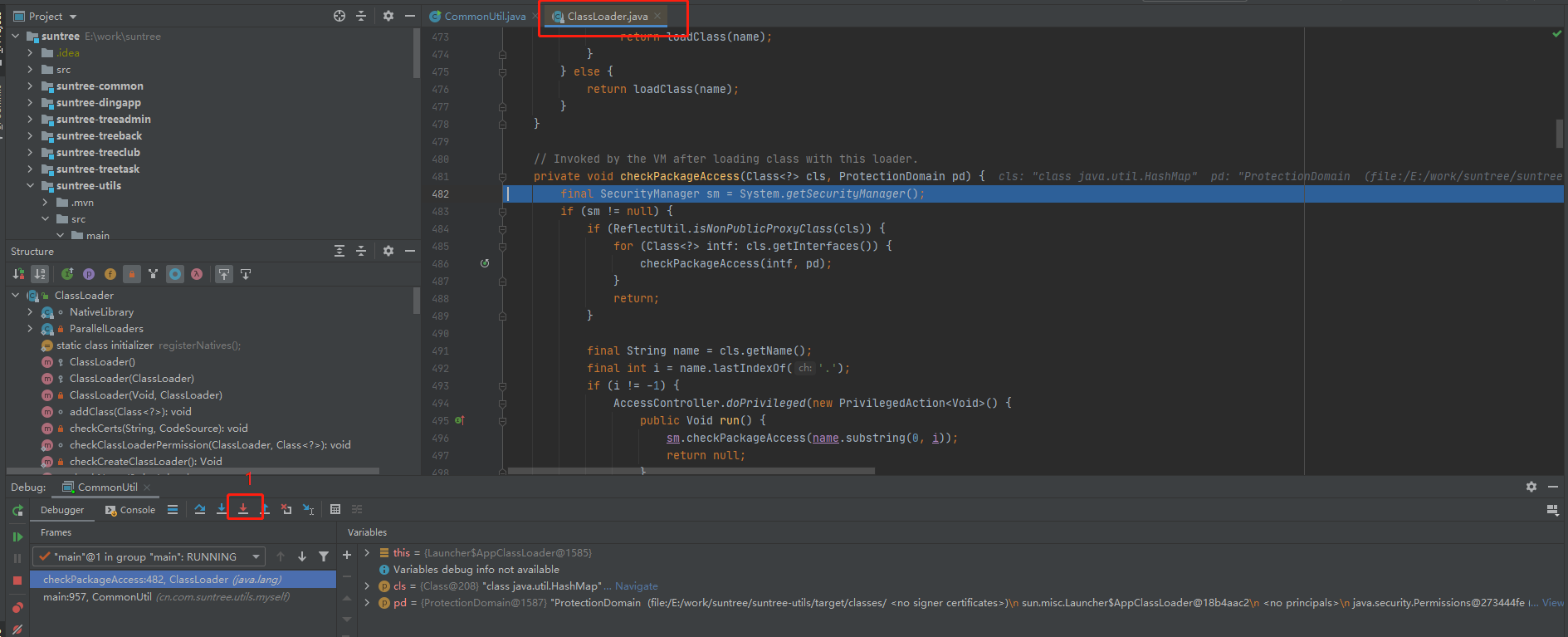Expand the suntree-dingapp folder
The height and width of the screenshot is (637, 1568).
point(31,103)
